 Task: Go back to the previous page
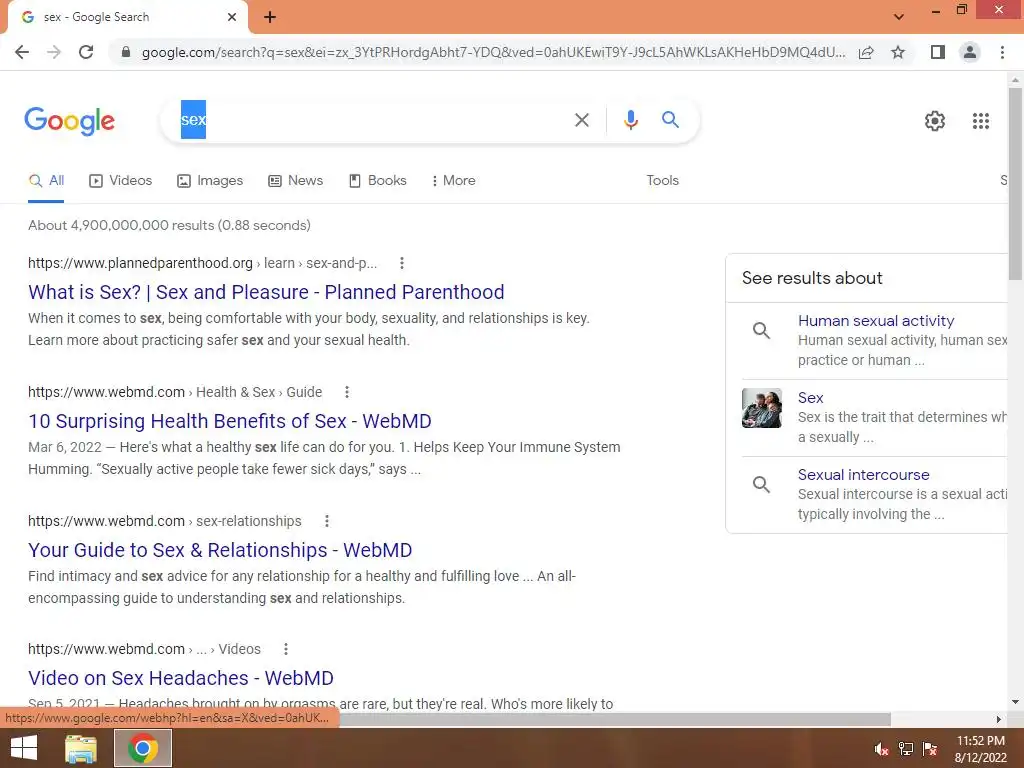point(22,52)
